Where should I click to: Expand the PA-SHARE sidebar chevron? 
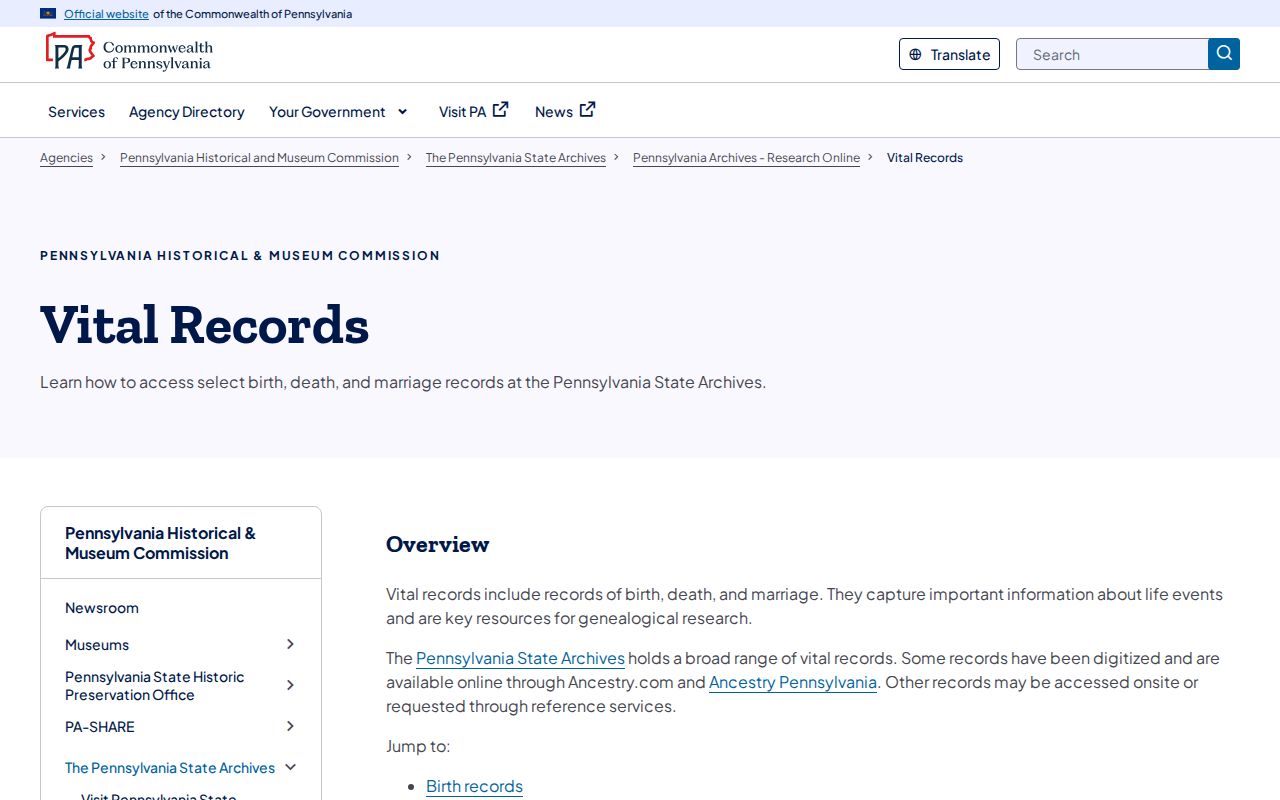click(290, 726)
